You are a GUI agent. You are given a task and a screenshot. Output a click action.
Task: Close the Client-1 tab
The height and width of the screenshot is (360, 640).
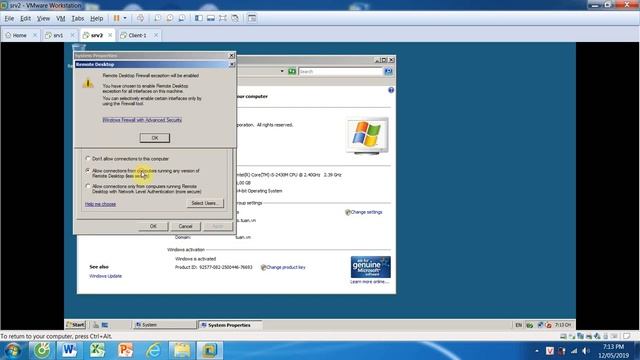click(156, 35)
